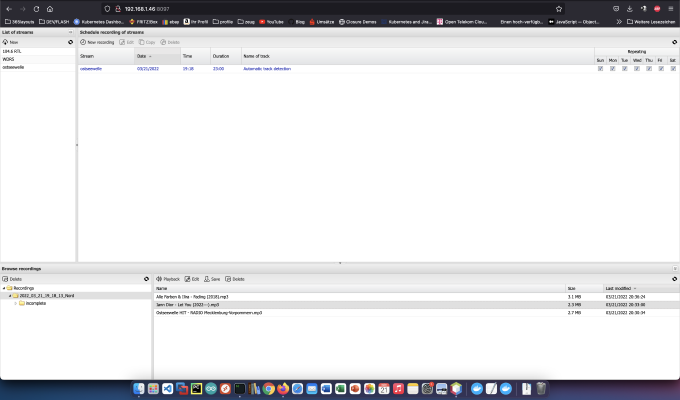This screenshot has width=680, height=400.
Task: Delete the selected recording file
Action: point(235,279)
